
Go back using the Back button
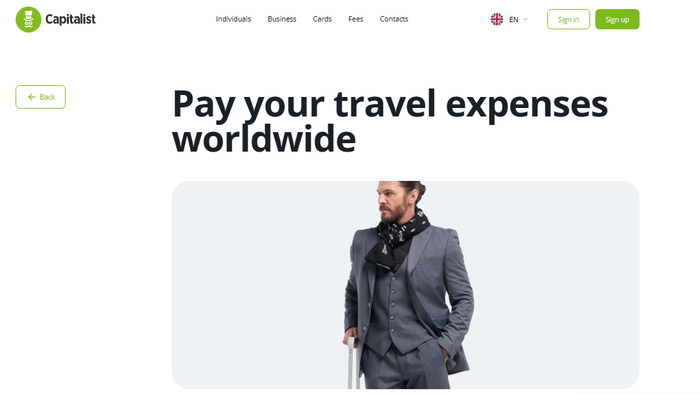tap(41, 97)
